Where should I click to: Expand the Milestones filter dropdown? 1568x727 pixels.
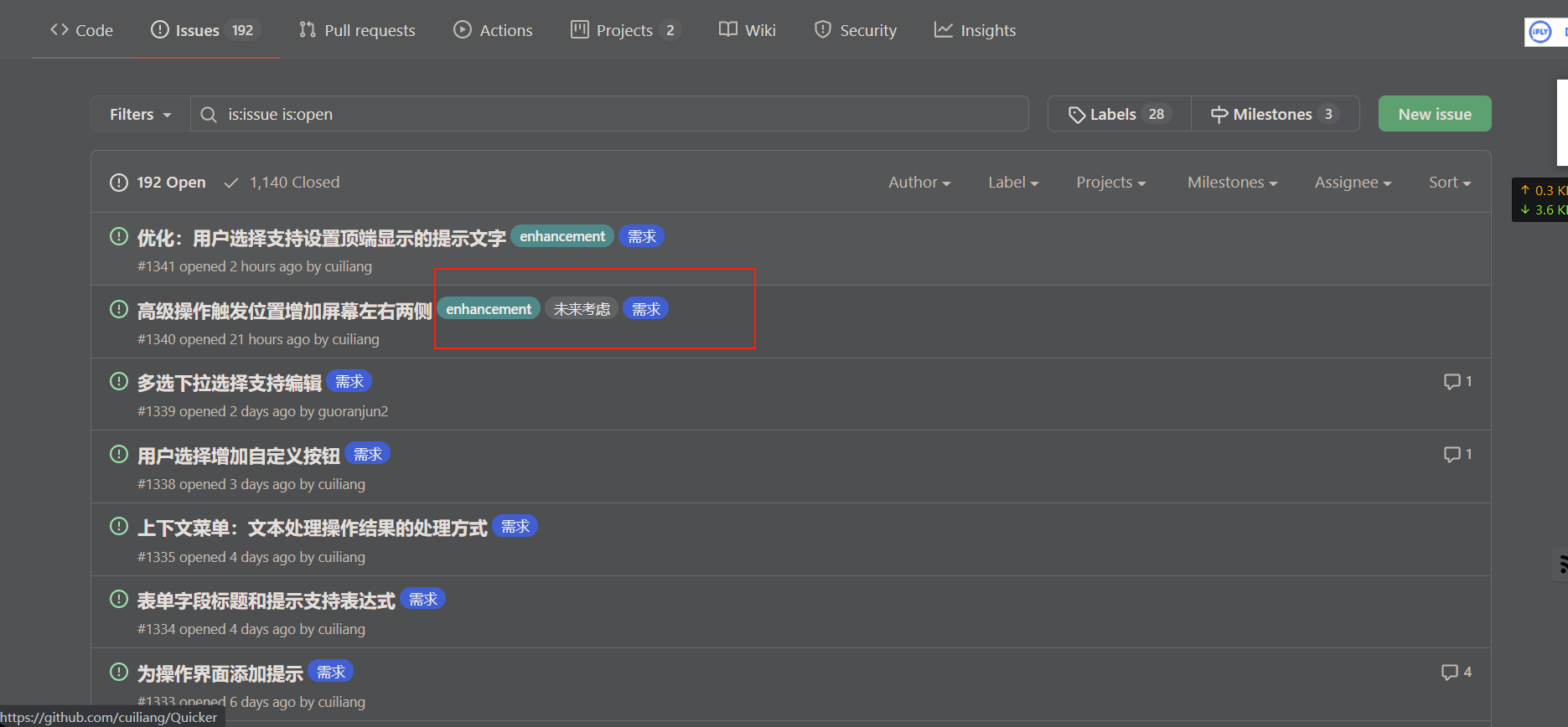[1233, 182]
